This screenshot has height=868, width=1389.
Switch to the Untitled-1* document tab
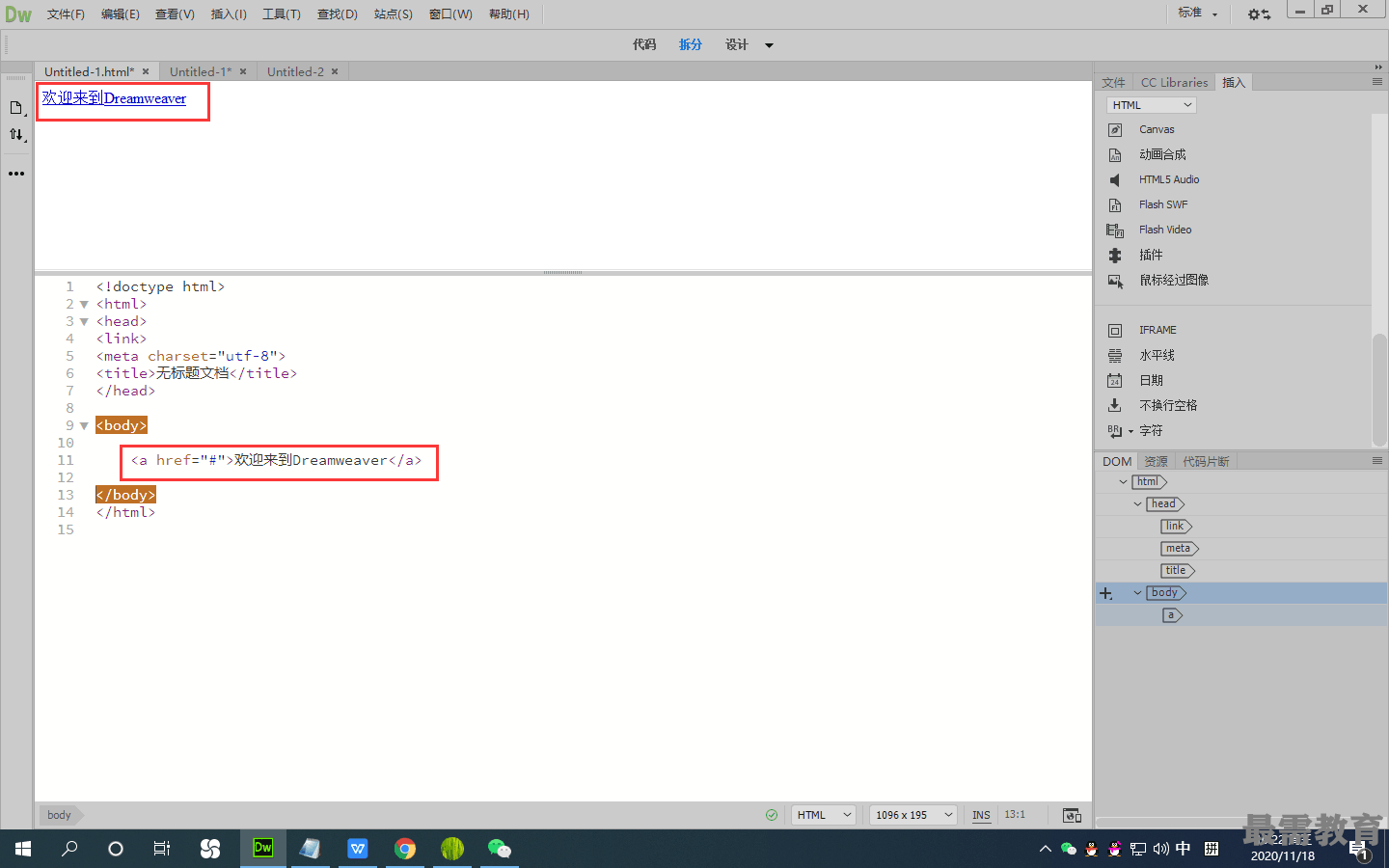(x=201, y=71)
